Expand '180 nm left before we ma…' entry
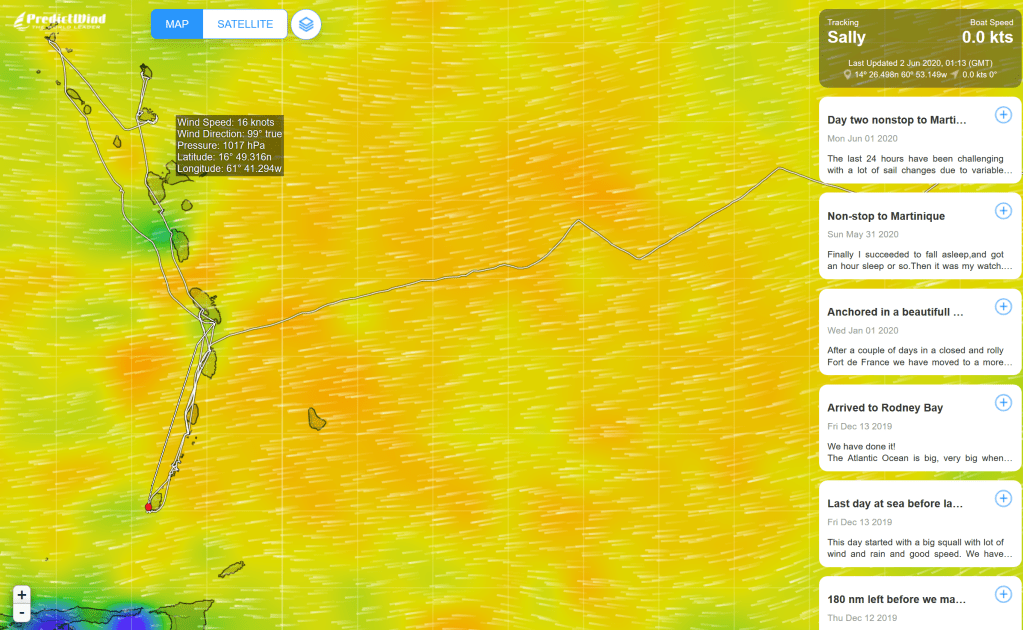 point(1003,594)
